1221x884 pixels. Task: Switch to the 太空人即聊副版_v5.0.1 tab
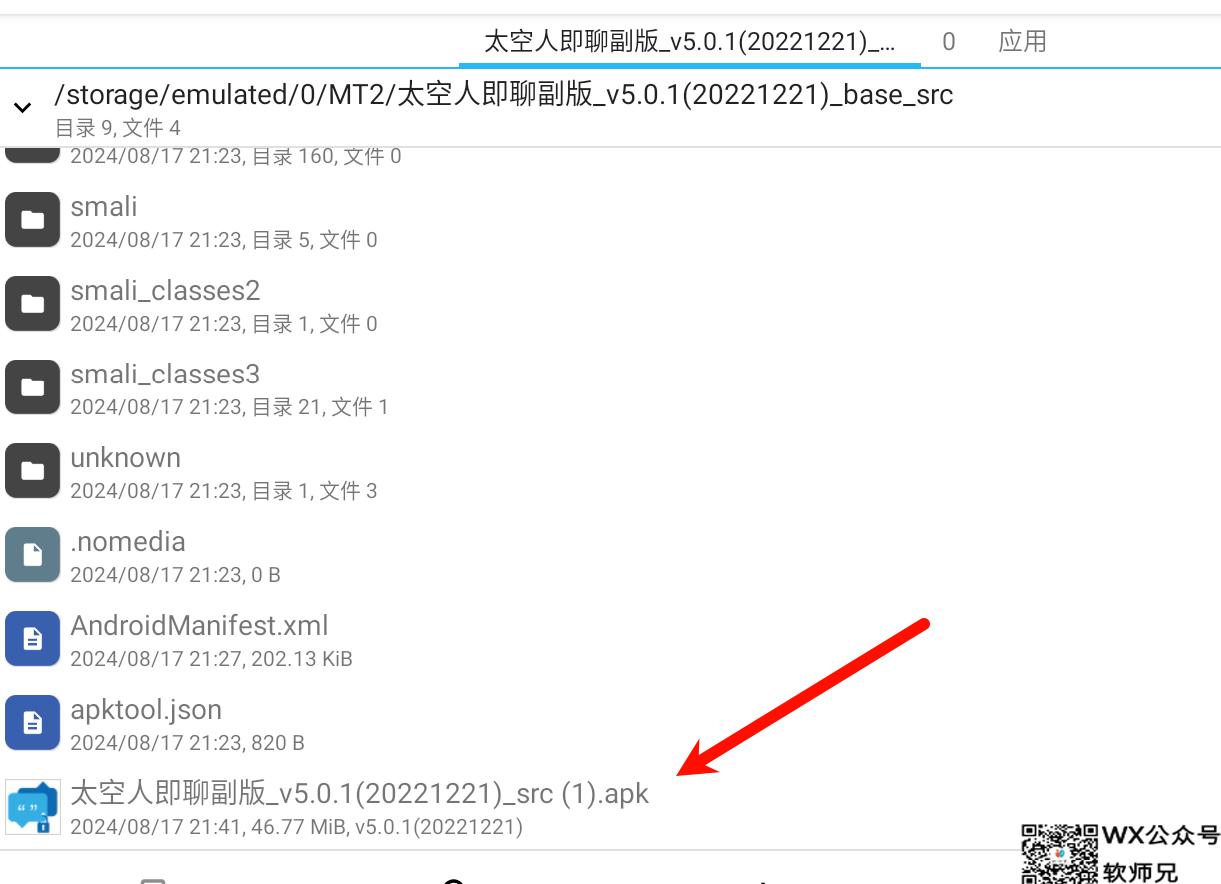point(690,41)
